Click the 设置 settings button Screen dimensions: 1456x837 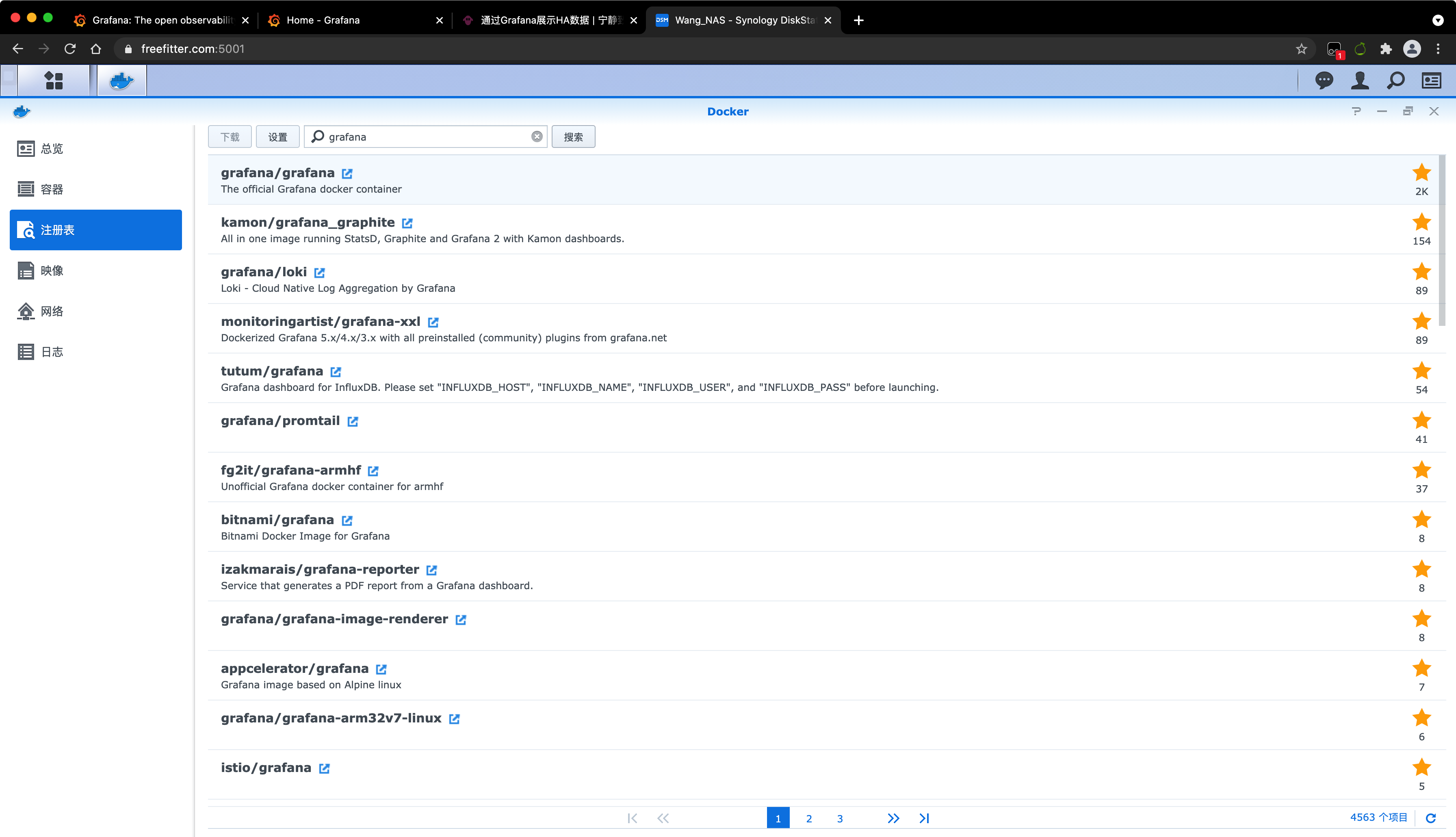tap(277, 137)
